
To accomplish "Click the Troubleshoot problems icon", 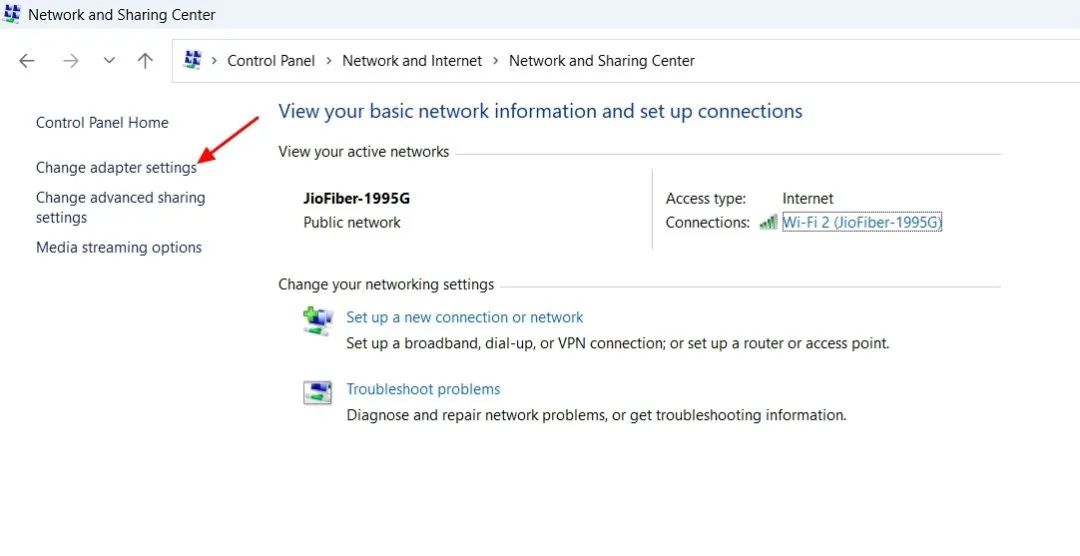I will point(317,392).
